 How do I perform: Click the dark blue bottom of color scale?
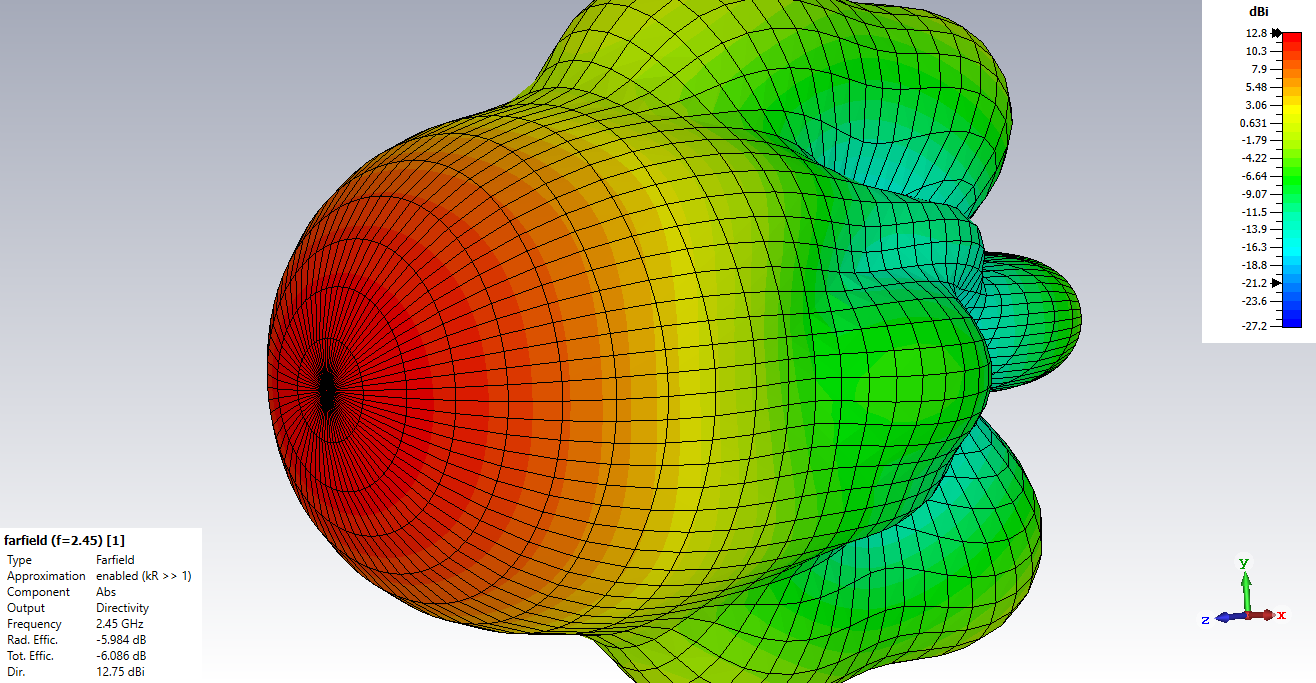point(1292,318)
